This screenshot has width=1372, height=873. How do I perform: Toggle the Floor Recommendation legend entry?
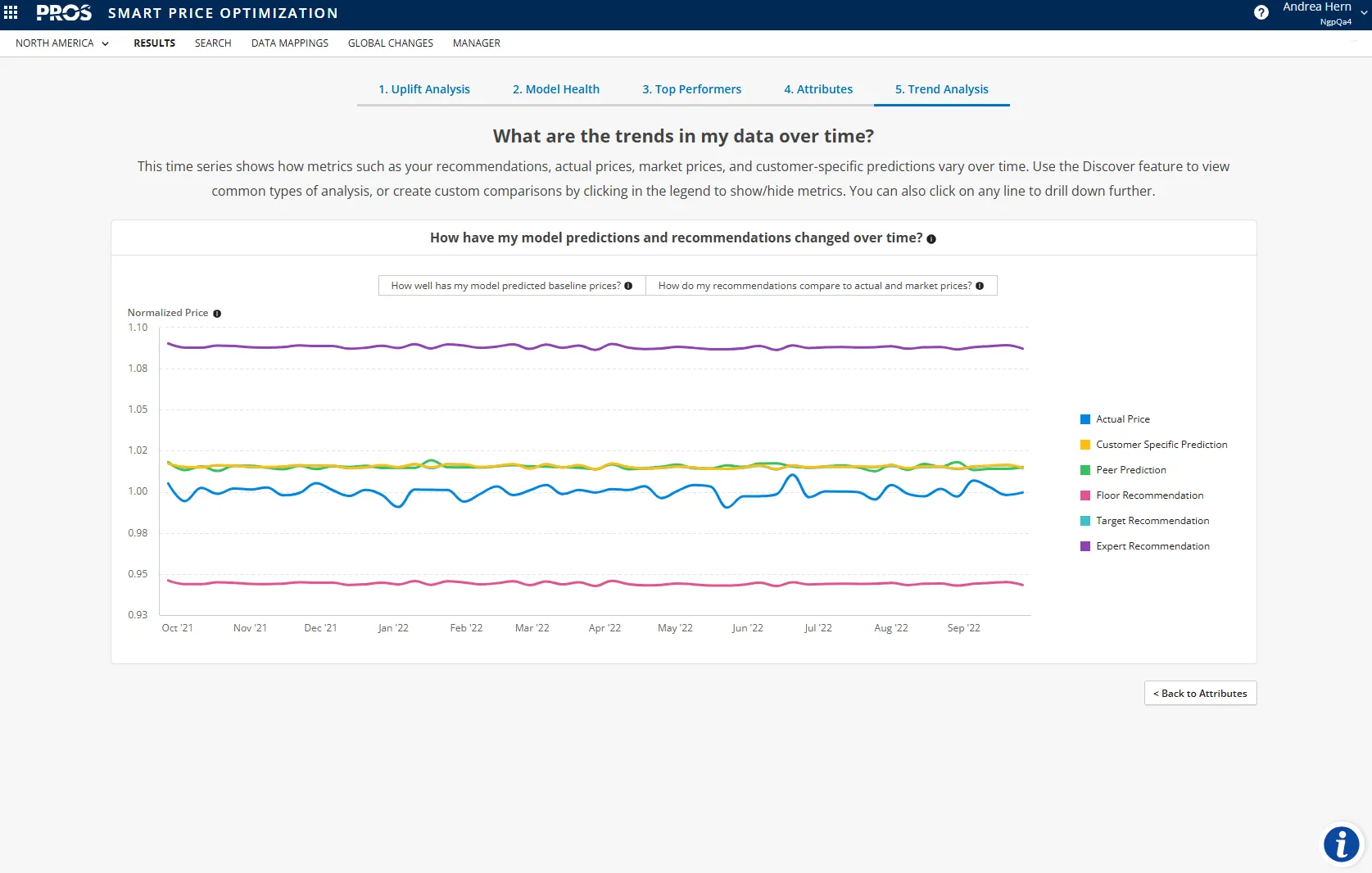coord(1148,495)
